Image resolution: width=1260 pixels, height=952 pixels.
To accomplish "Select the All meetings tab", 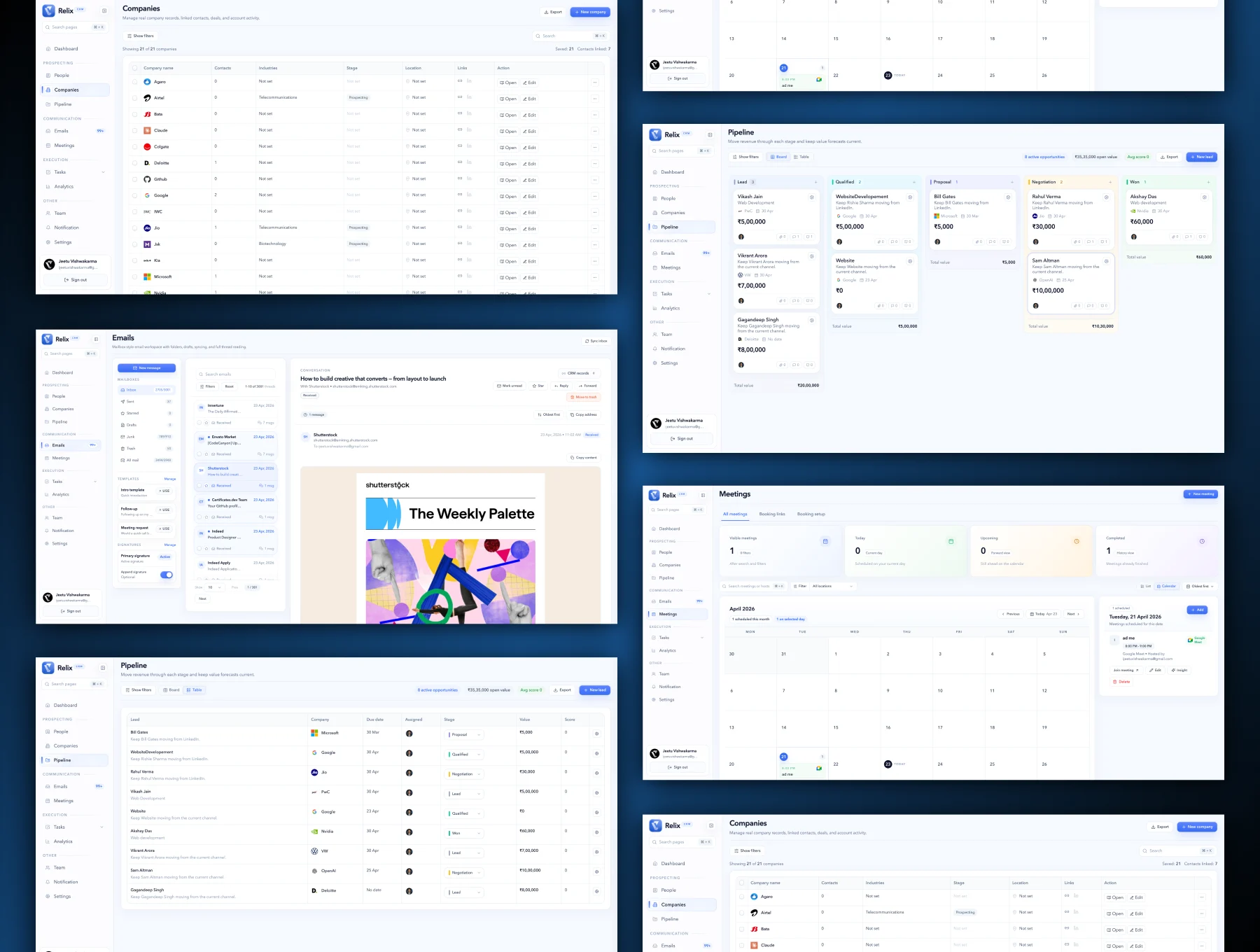I will click(x=735, y=514).
